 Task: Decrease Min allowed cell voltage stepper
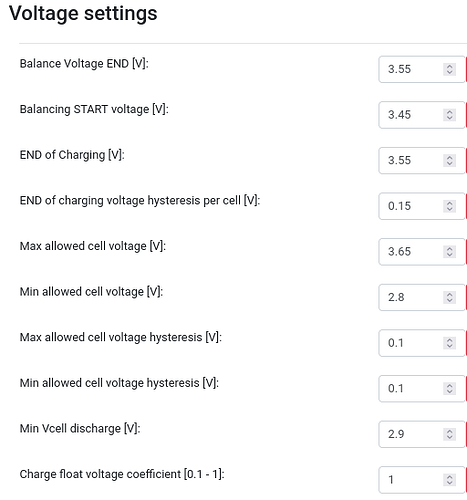449,300
